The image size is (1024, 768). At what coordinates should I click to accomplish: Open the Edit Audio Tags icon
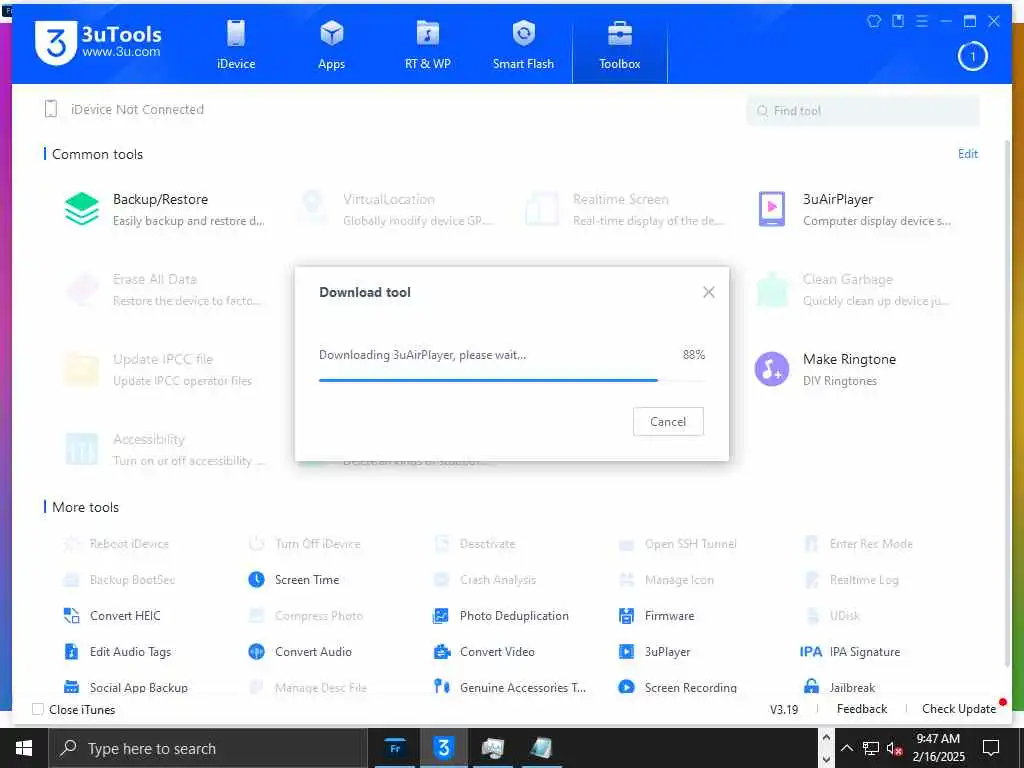(72, 651)
